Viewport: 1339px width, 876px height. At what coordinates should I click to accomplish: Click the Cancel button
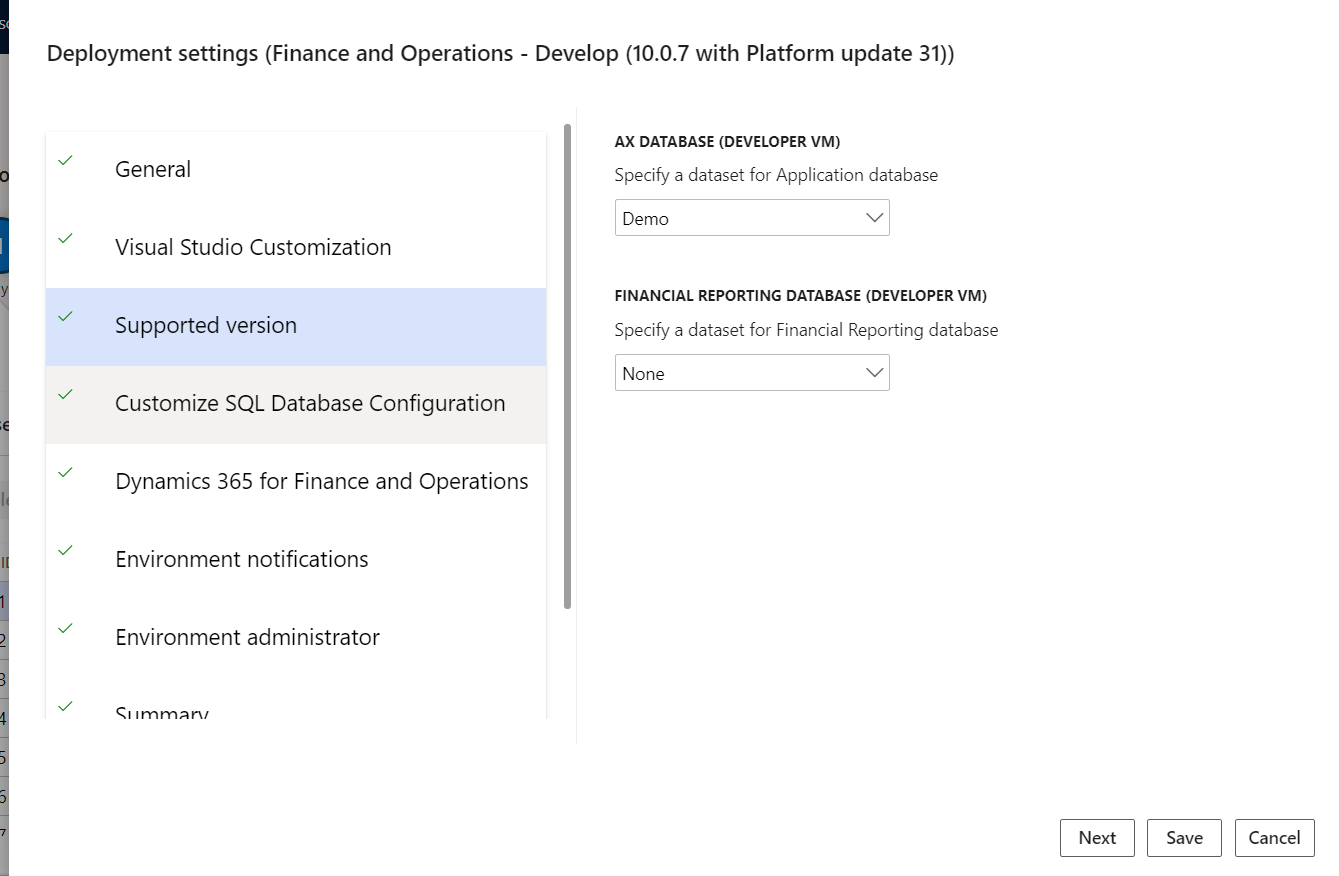point(1274,838)
